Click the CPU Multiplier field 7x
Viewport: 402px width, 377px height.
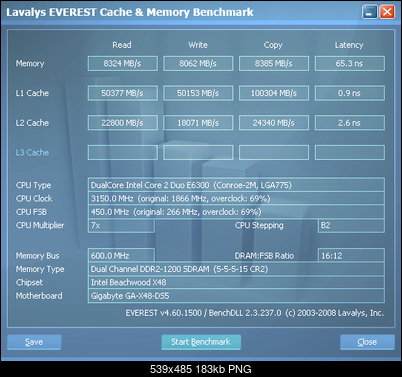pos(121,225)
